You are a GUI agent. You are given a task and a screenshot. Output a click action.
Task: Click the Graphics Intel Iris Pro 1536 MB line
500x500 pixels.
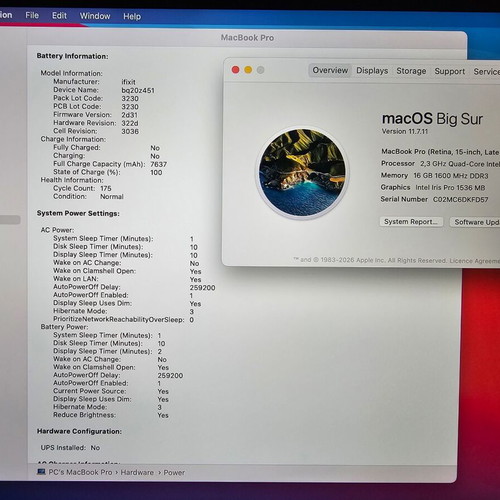coord(433,187)
